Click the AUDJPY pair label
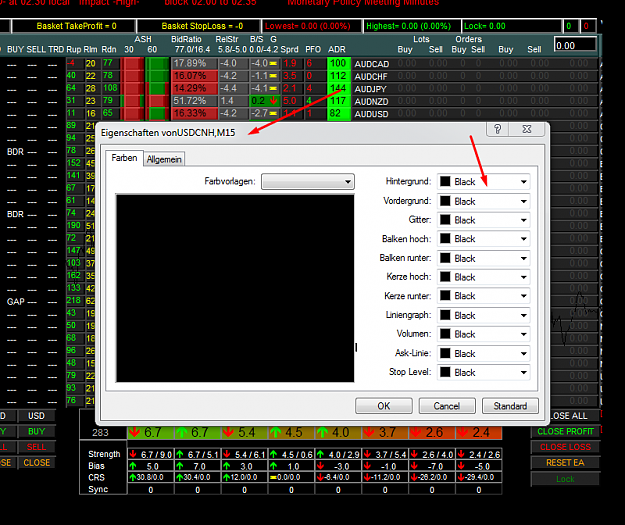This screenshot has width=625, height=525. pyautogui.click(x=371, y=89)
